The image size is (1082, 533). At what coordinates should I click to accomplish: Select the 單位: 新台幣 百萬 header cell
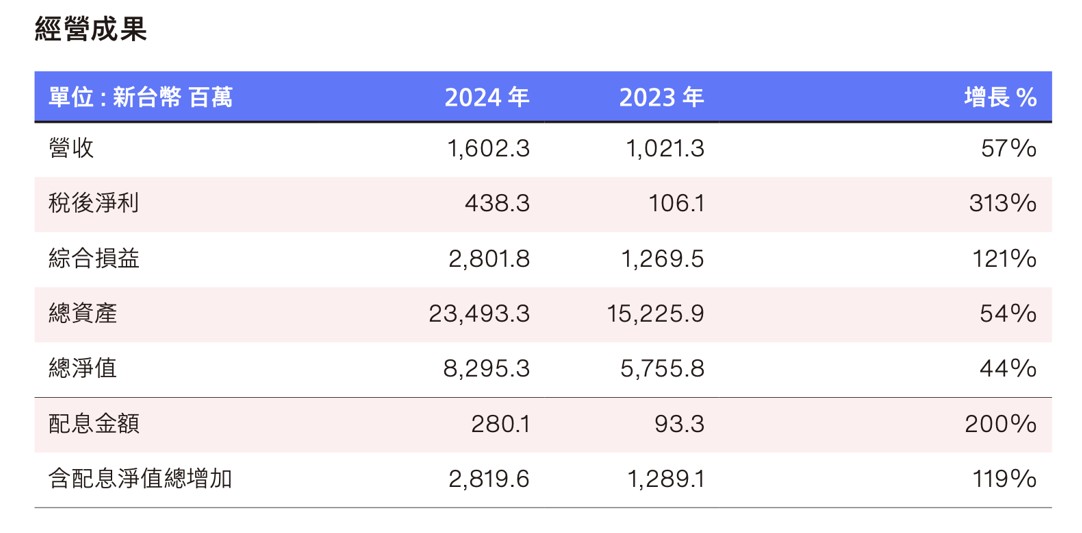pos(141,97)
